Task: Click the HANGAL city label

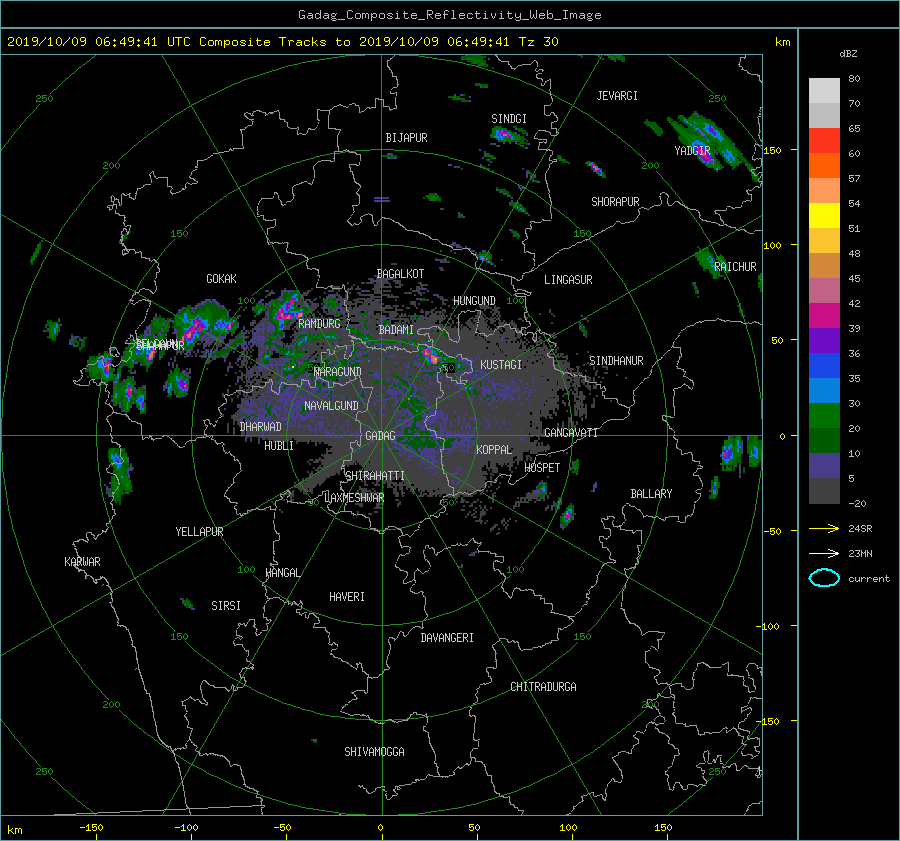Action: (282, 573)
